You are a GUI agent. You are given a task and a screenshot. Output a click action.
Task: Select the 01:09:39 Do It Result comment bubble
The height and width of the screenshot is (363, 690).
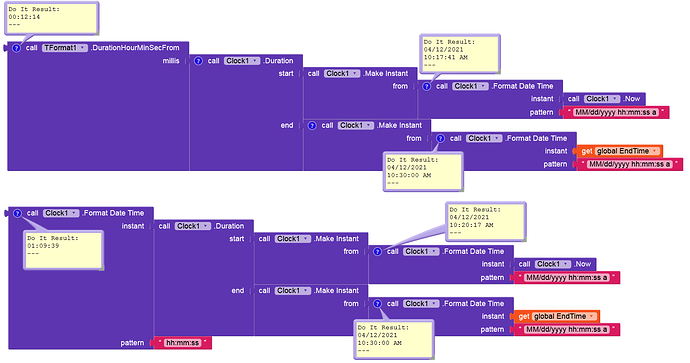(x=63, y=250)
